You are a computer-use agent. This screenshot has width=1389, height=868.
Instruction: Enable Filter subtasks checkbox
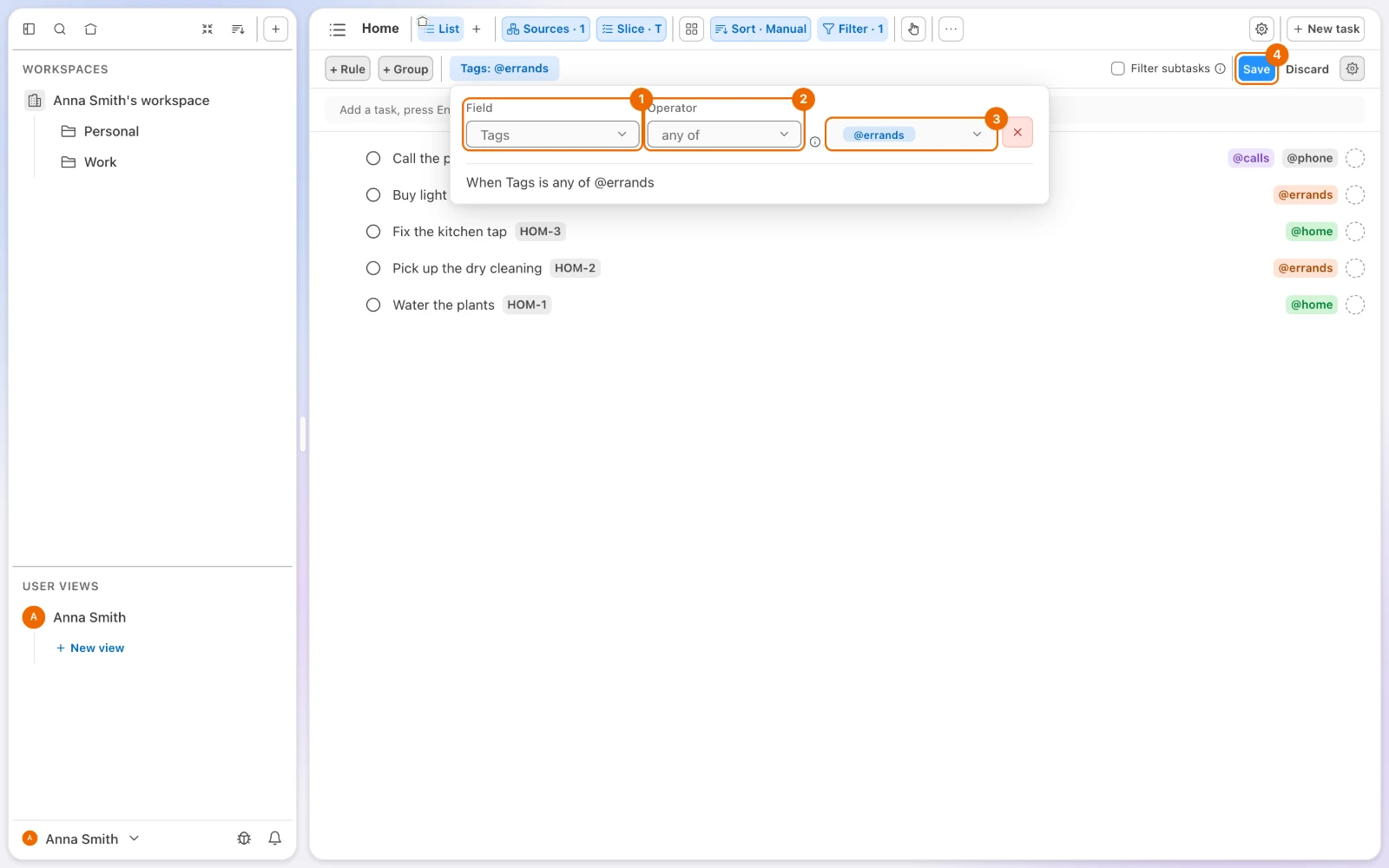pos(1118,69)
